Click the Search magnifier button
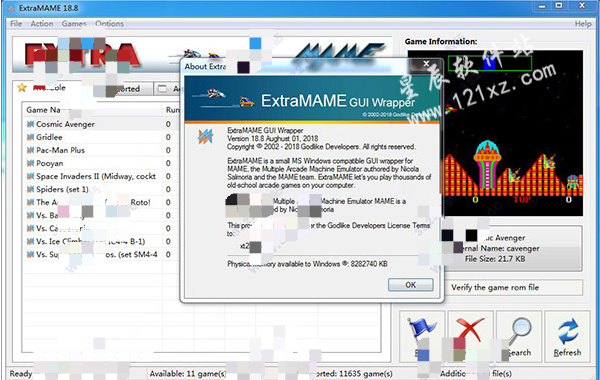The height and width of the screenshot is (380, 600). point(519,337)
